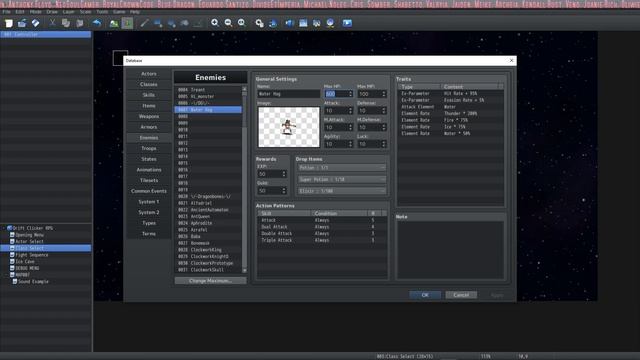Switch to the Common Events tab
The width and height of the screenshot is (640, 360).
(x=149, y=191)
